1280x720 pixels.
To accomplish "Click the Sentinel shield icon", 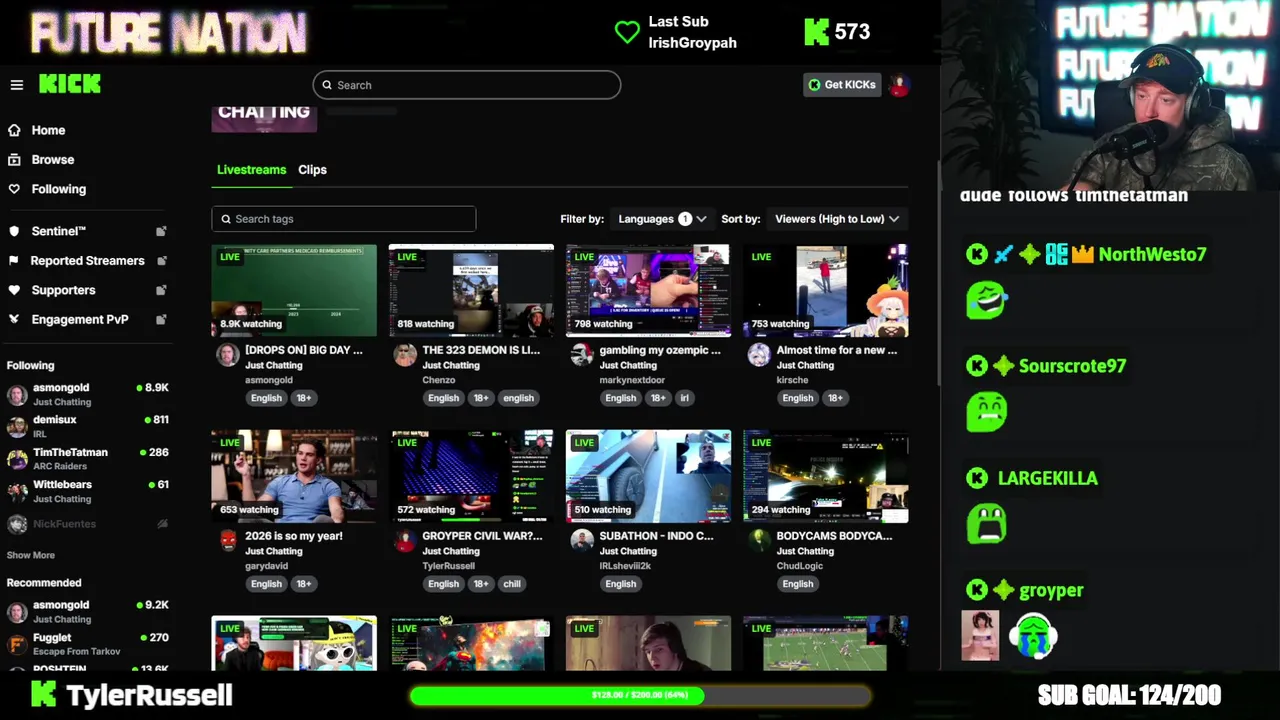I will pos(14,231).
